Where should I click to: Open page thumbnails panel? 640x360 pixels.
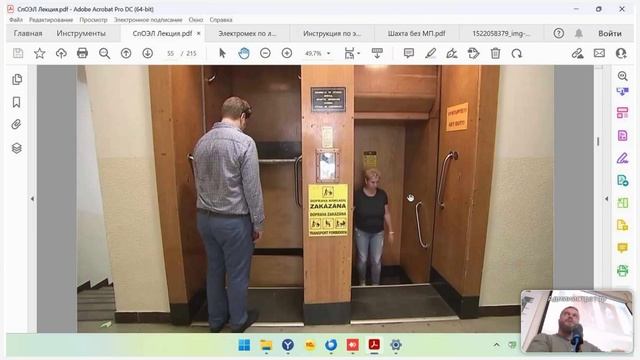[x=17, y=79]
